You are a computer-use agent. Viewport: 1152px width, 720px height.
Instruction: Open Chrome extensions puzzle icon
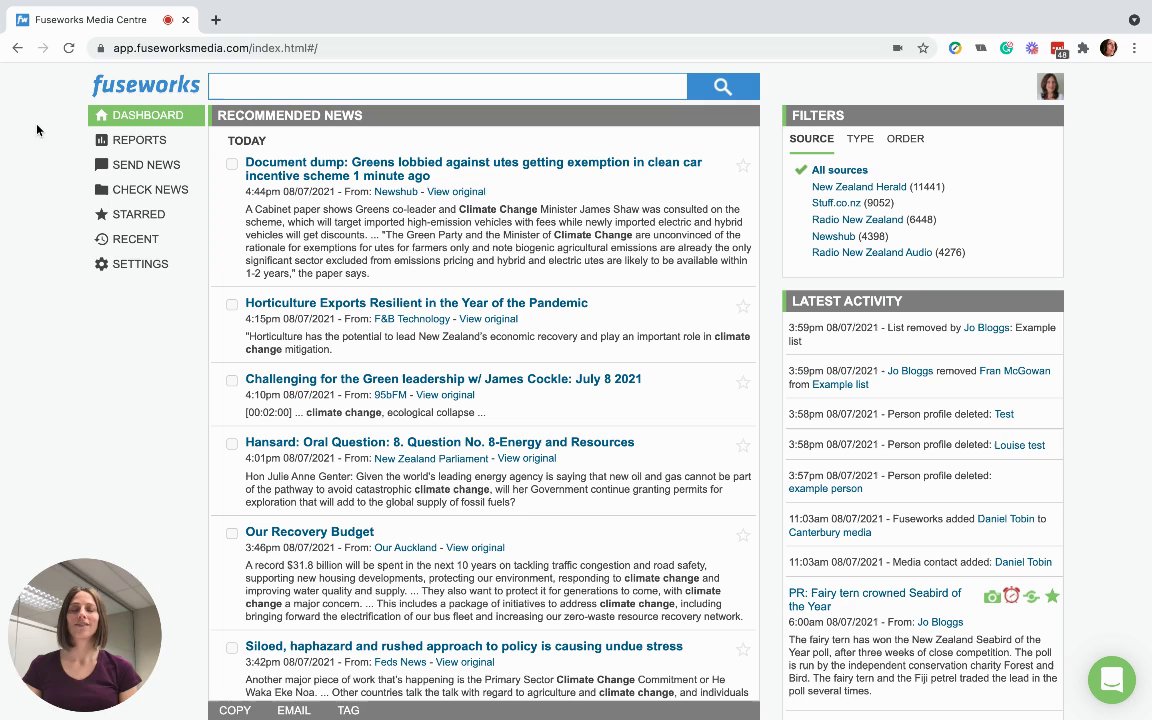coord(1083,48)
